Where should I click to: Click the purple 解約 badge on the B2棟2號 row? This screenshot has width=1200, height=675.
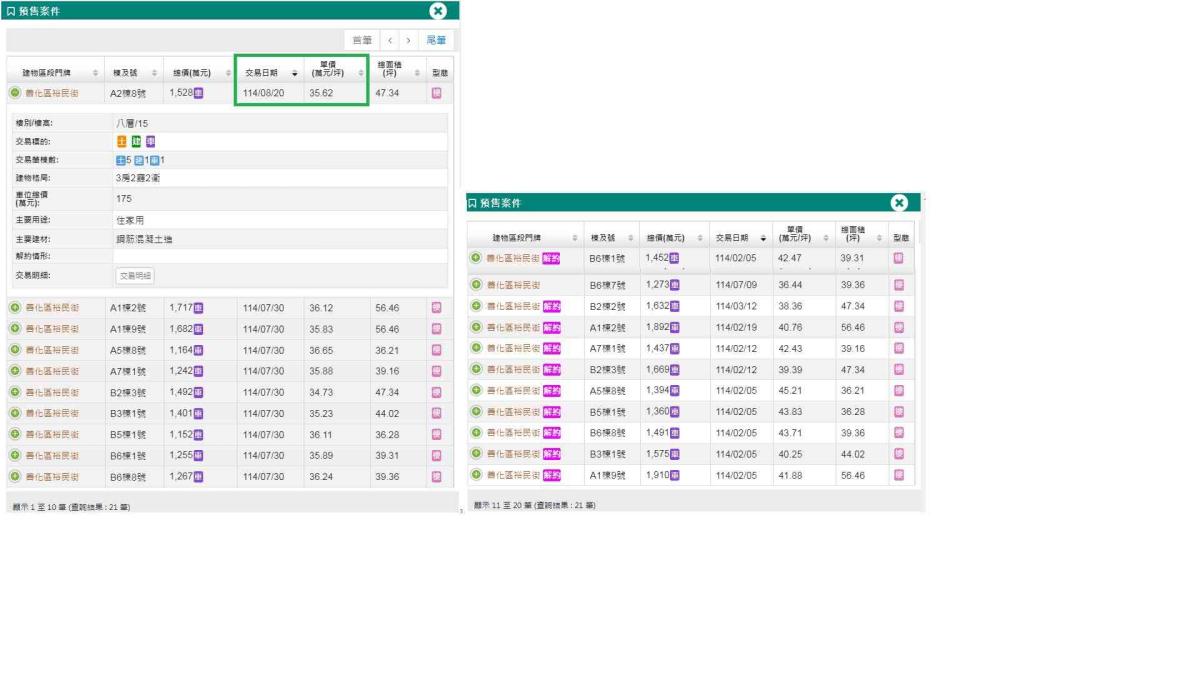551,306
